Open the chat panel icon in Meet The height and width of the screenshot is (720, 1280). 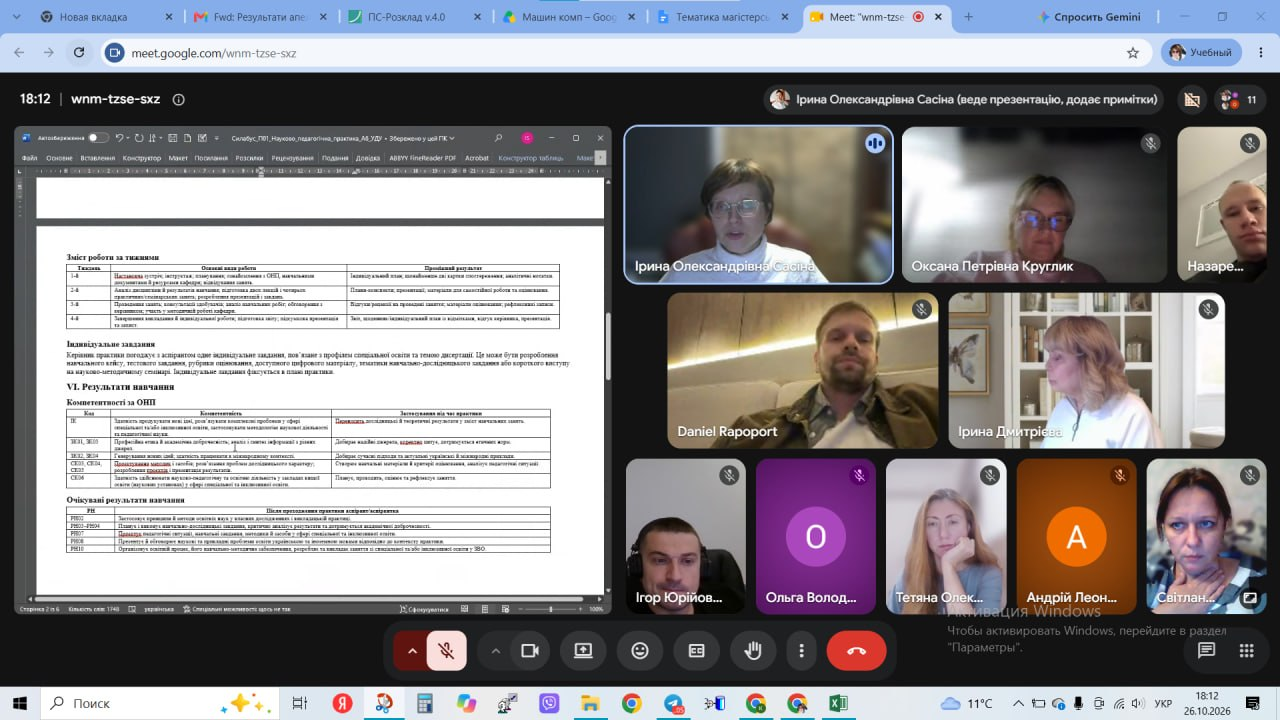1206,651
